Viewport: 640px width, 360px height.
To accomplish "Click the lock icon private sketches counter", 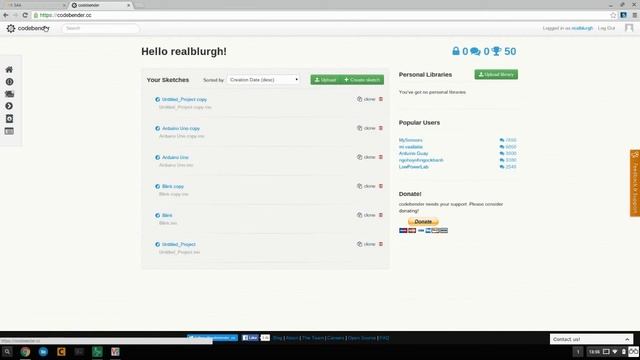I will pyautogui.click(x=456, y=51).
